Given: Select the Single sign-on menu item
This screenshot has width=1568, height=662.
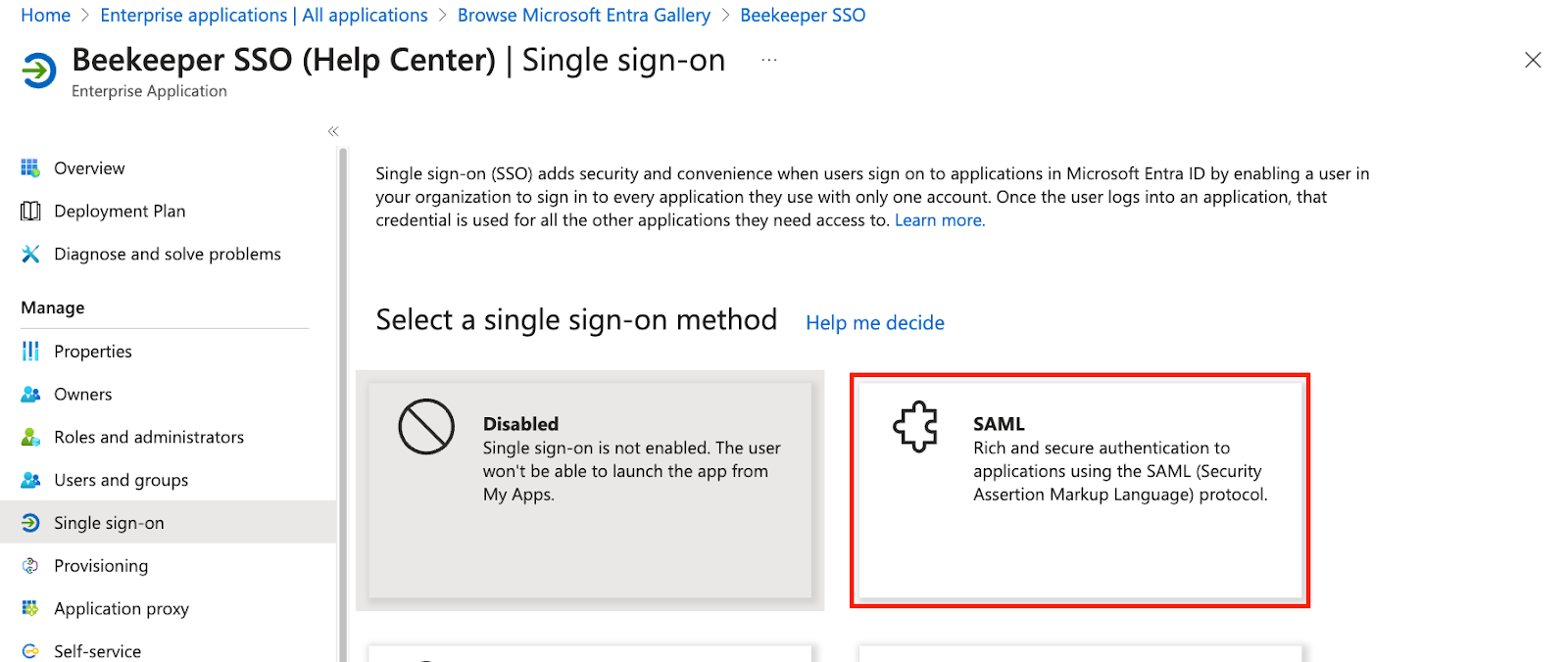Looking at the screenshot, I should point(169,523).
